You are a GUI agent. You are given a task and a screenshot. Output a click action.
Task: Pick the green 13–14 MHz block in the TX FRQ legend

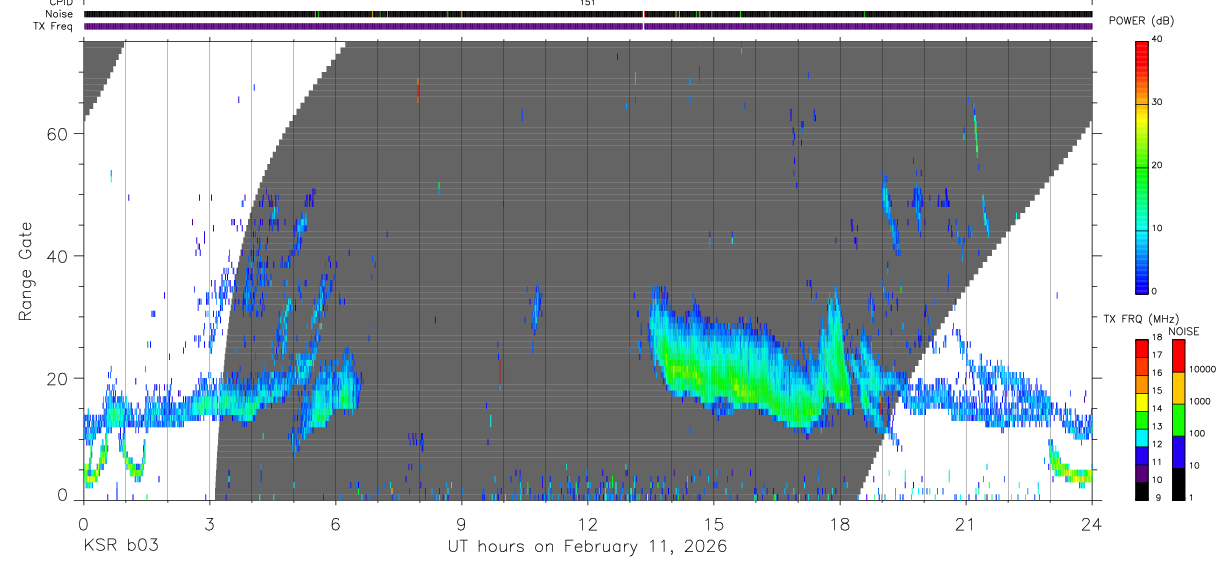(1141, 418)
